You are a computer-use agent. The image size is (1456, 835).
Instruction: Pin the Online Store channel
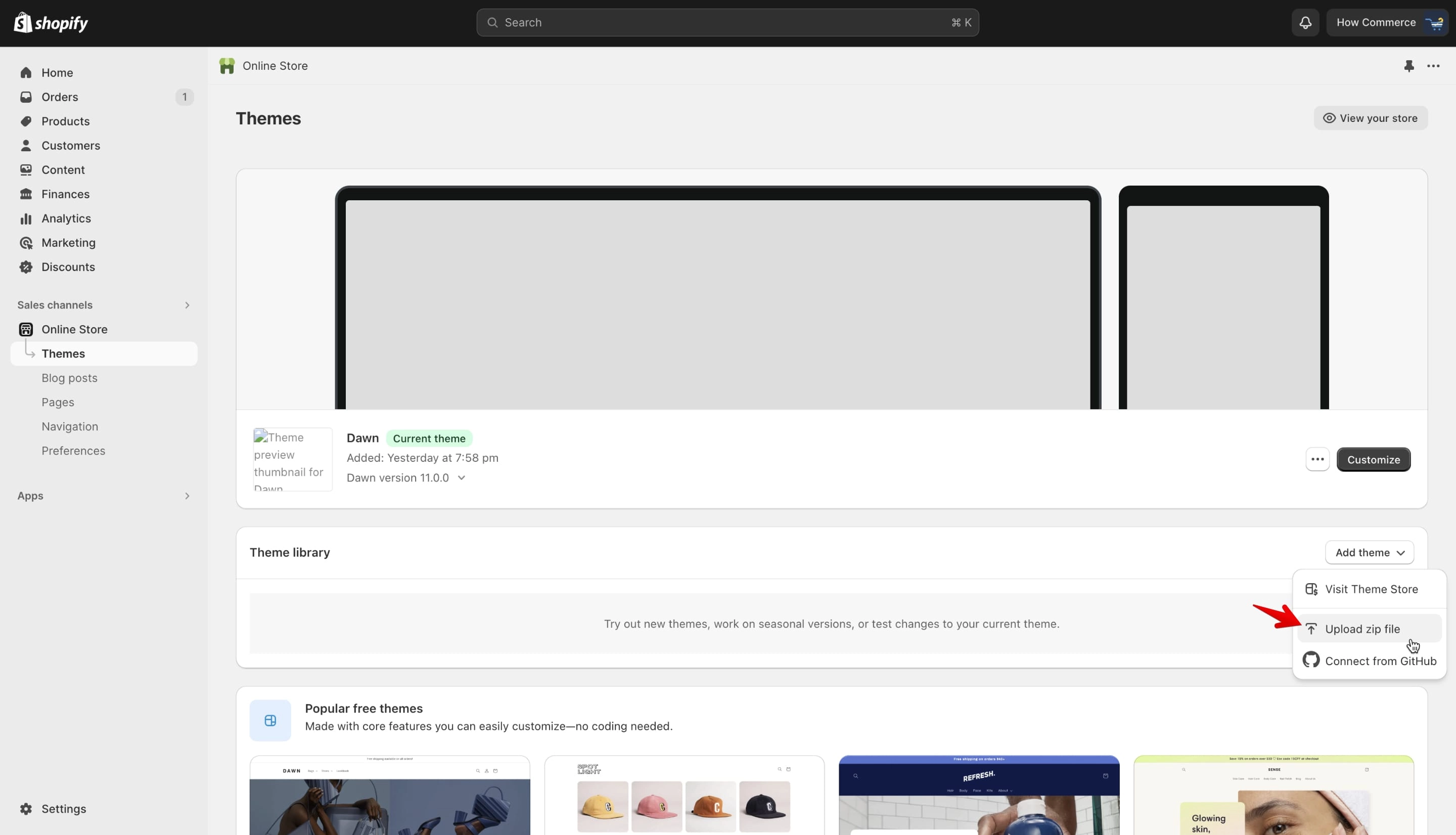(1409, 66)
